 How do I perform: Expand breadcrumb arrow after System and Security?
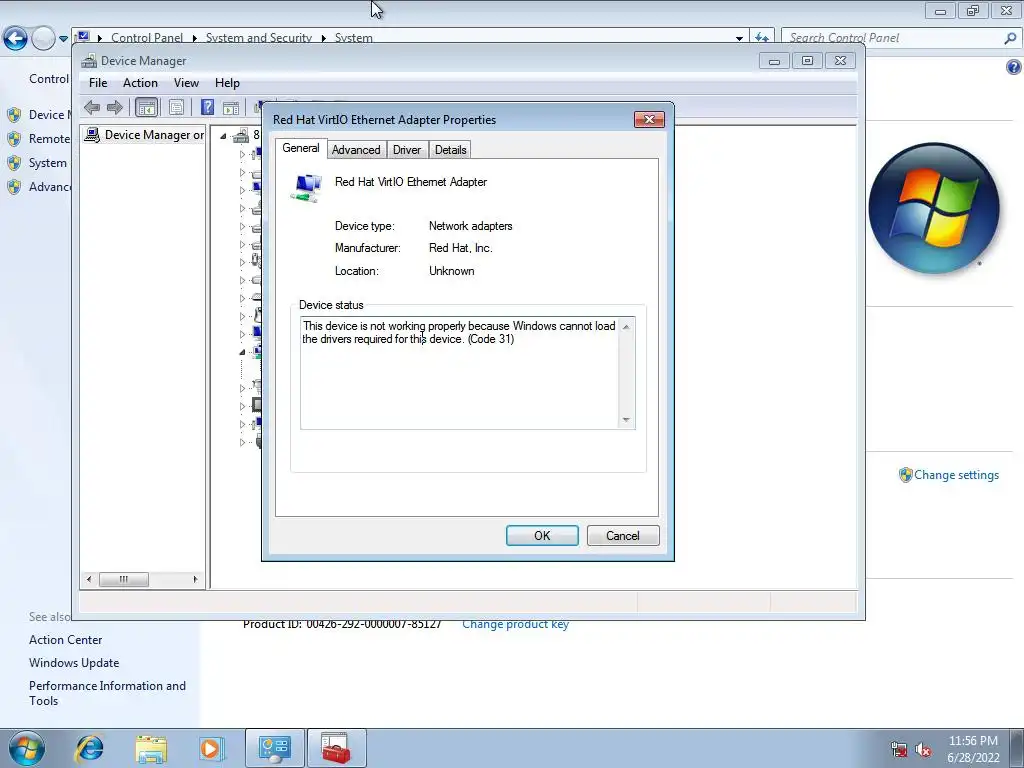pyautogui.click(x=323, y=39)
